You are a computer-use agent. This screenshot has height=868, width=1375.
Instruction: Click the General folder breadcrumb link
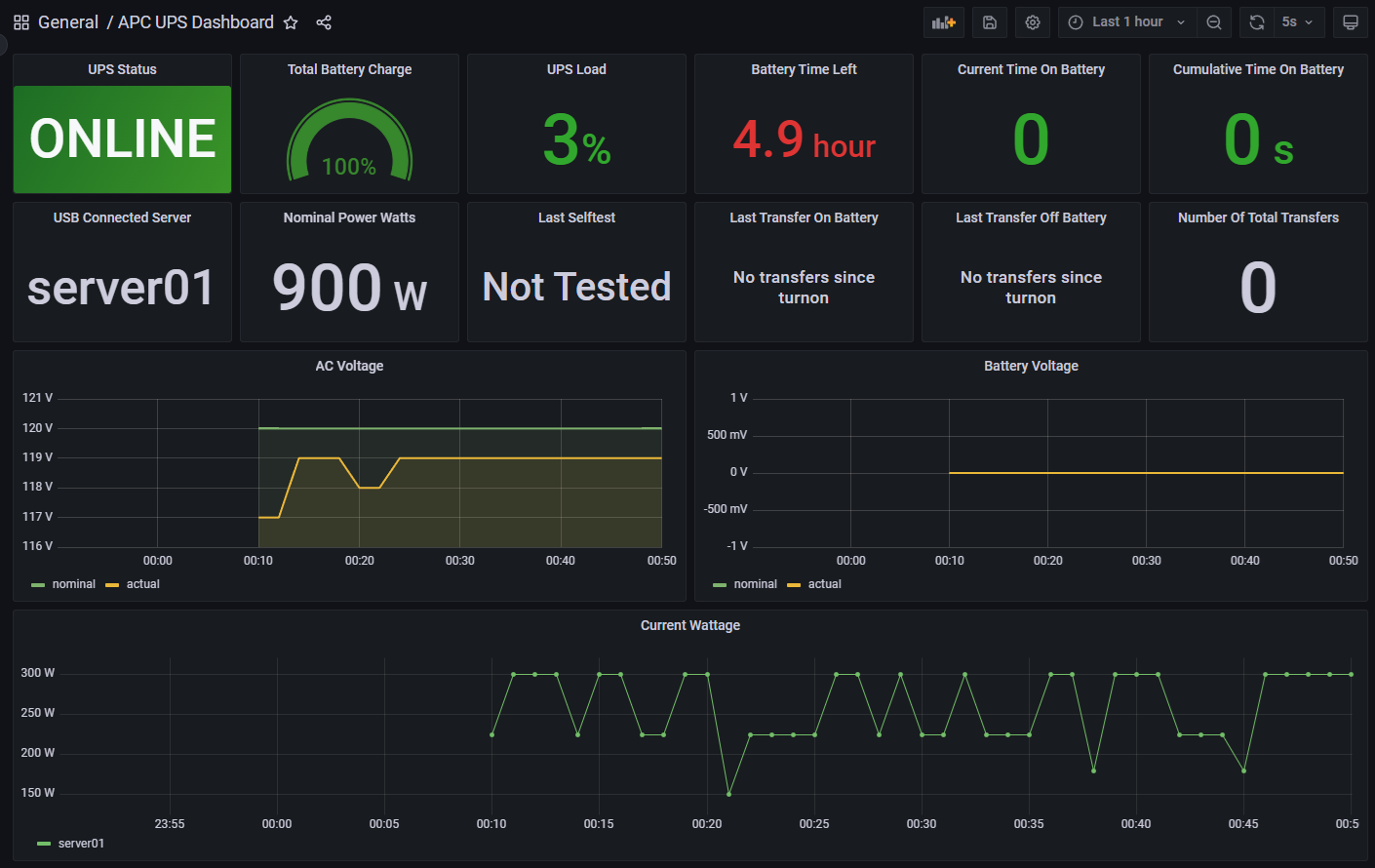pos(68,22)
